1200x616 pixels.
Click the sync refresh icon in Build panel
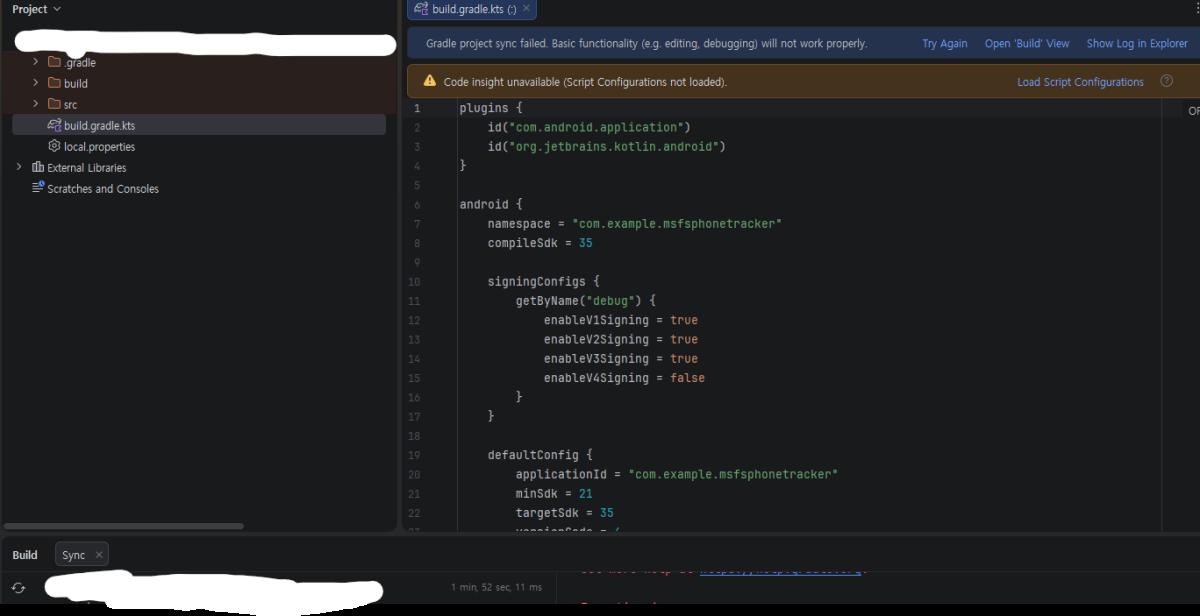pyautogui.click(x=18, y=588)
